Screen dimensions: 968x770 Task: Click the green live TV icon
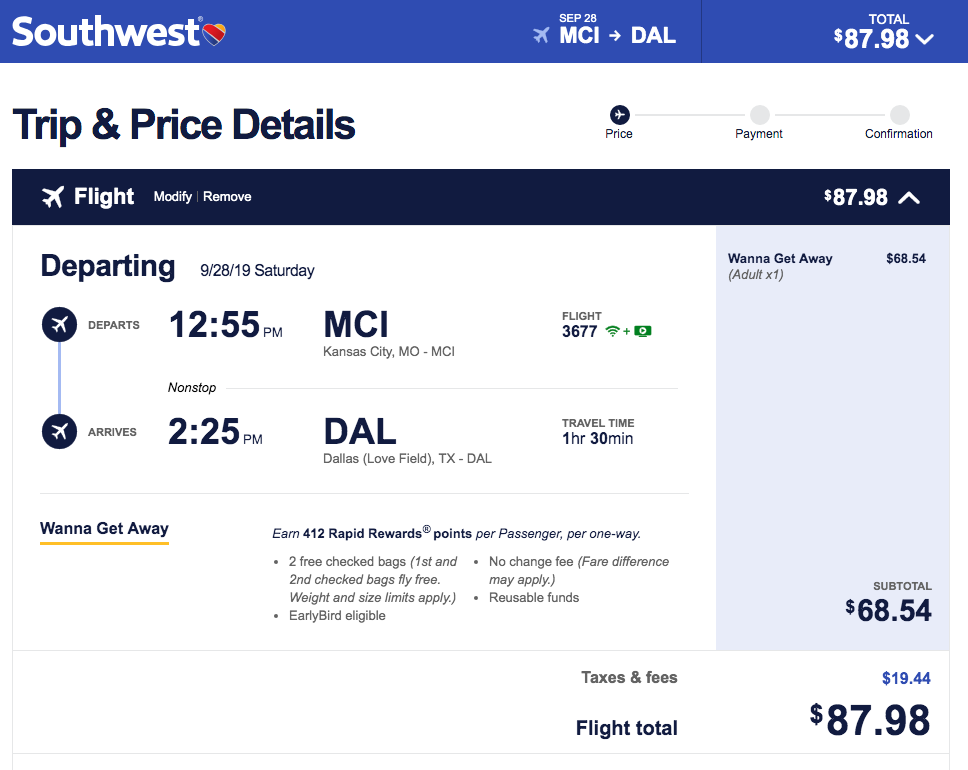tap(642, 332)
